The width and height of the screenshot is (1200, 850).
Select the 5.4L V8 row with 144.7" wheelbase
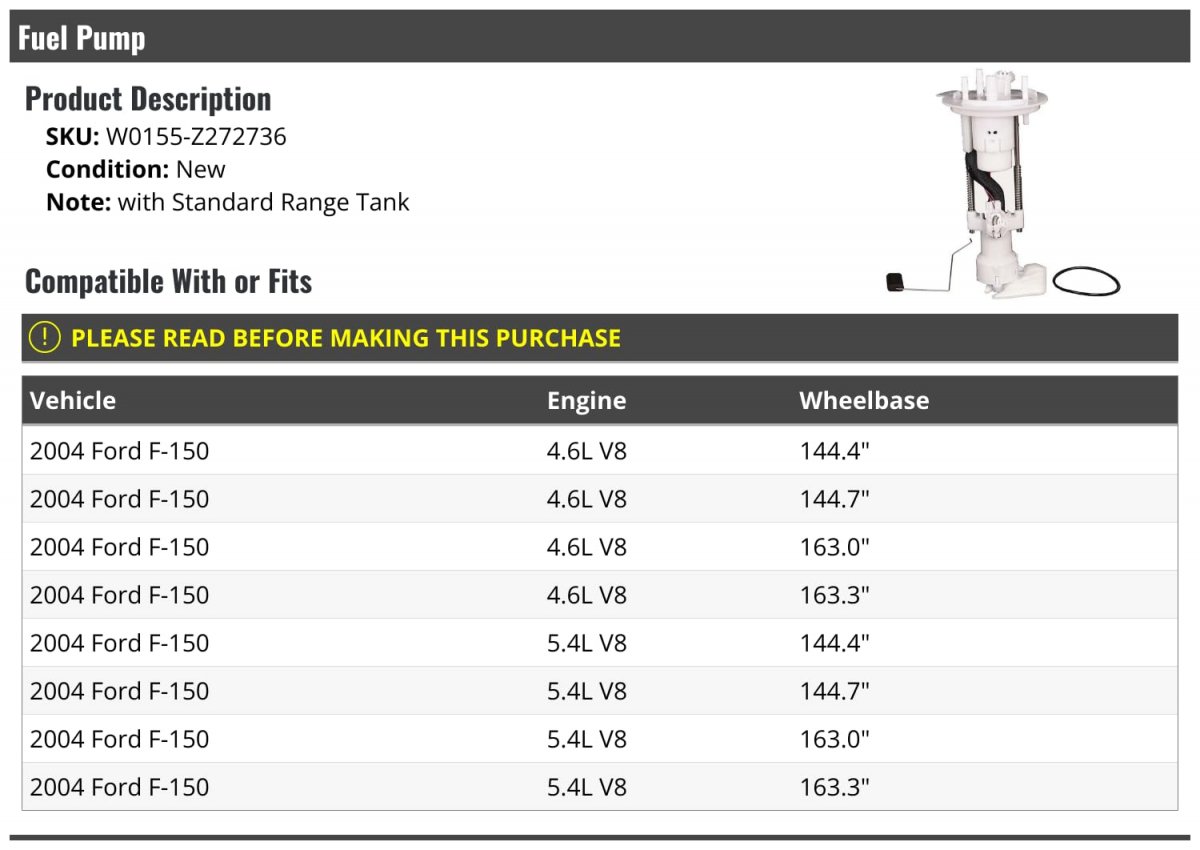tap(600, 691)
